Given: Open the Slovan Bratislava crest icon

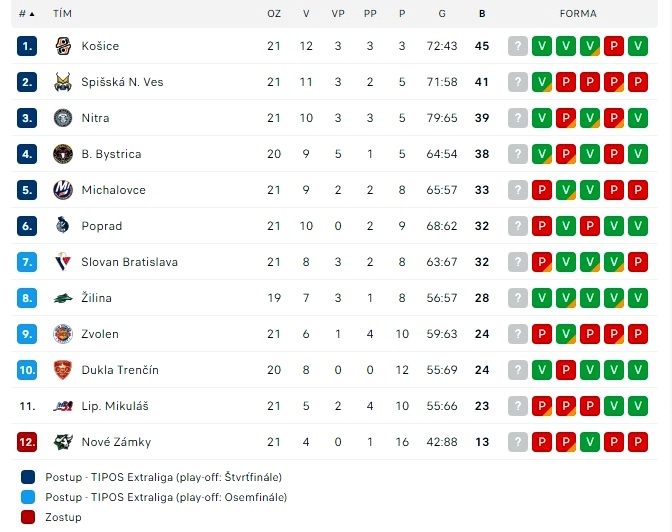Looking at the screenshot, I should [x=63, y=262].
